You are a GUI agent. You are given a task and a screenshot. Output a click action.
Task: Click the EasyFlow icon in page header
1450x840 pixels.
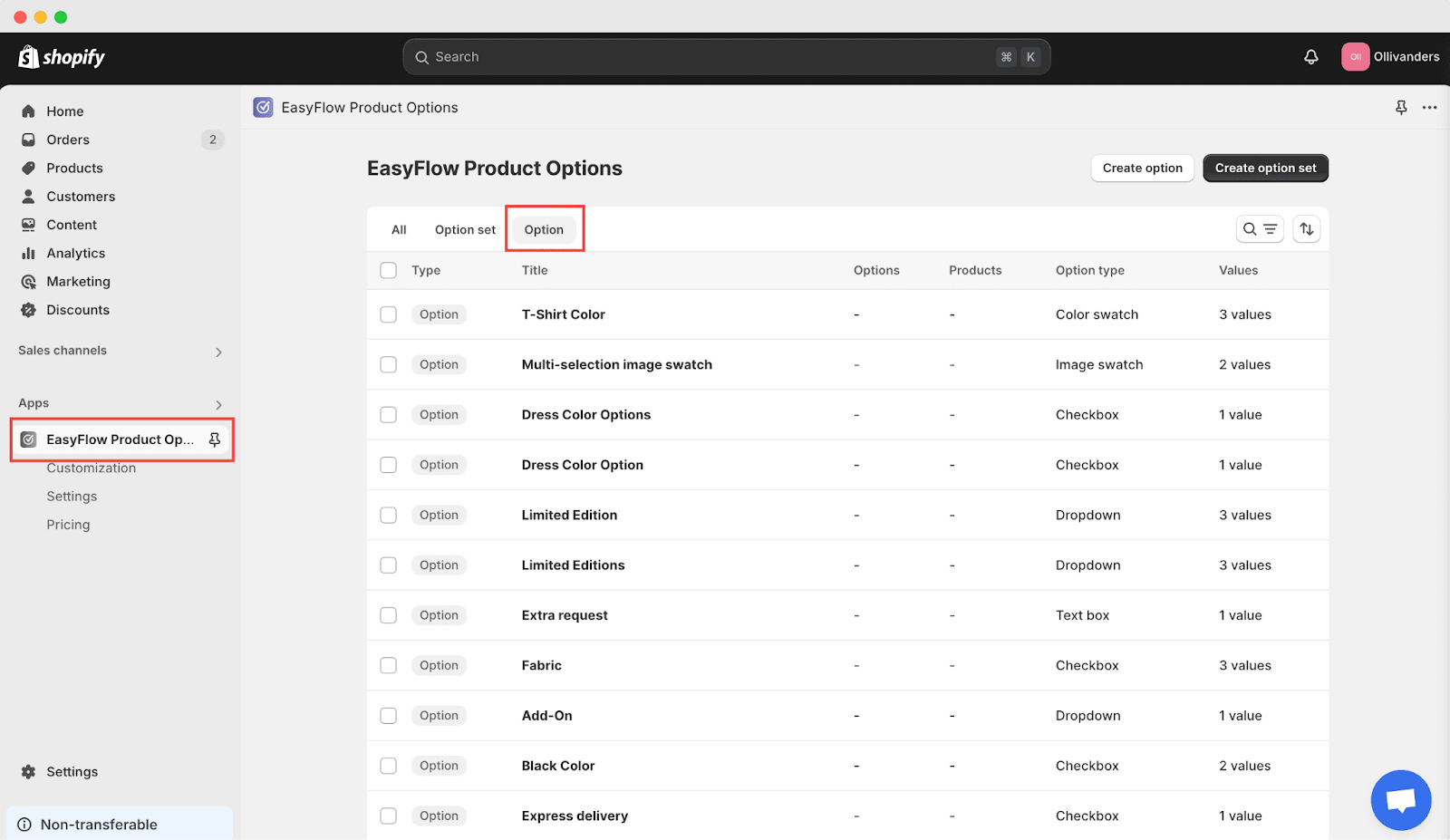(263, 108)
